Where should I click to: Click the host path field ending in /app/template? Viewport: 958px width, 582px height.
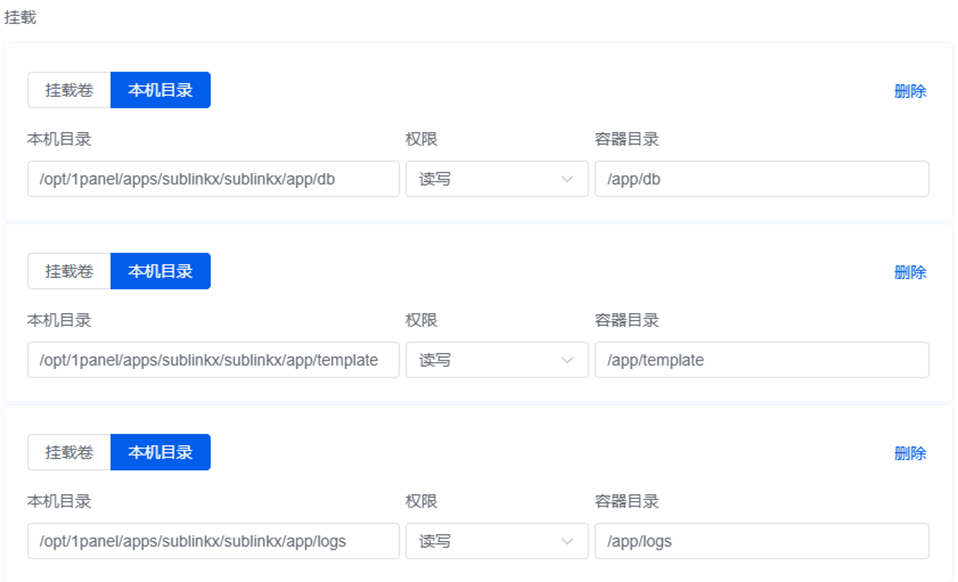tap(213, 360)
